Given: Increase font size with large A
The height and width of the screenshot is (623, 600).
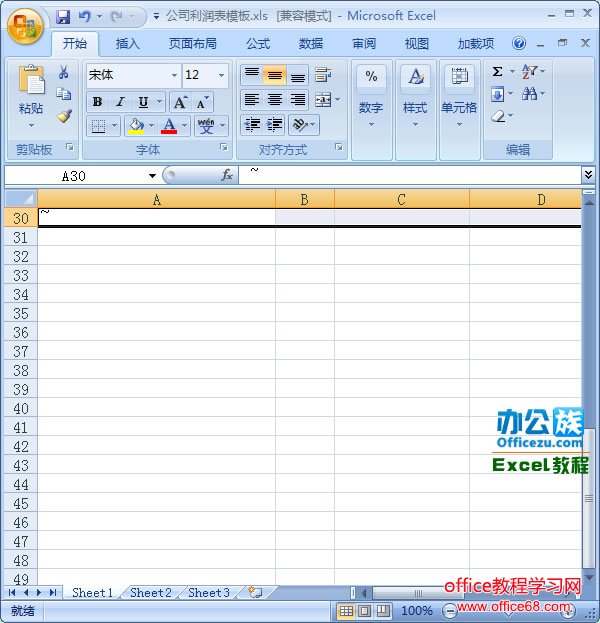Looking at the screenshot, I should [x=180, y=103].
